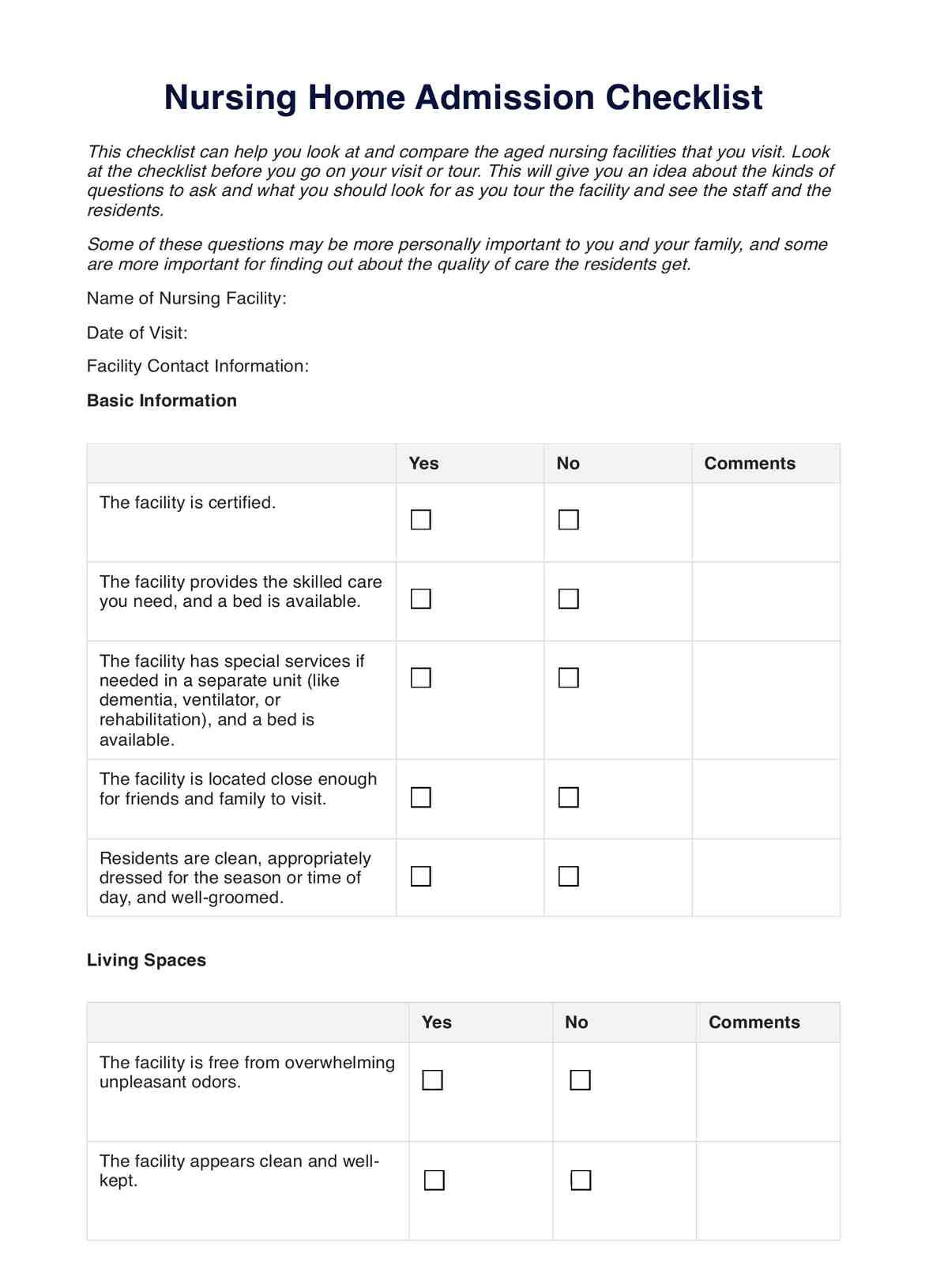Image resolution: width=929 pixels, height=1288 pixels.
Task: Tick No for free from unpleasant odors
Action: coord(581,1080)
